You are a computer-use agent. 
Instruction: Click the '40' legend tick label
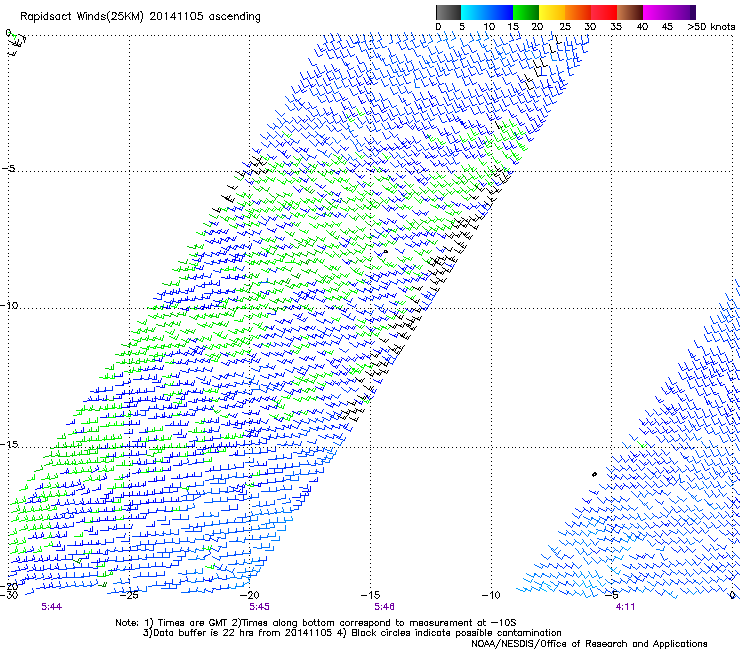(x=642, y=27)
